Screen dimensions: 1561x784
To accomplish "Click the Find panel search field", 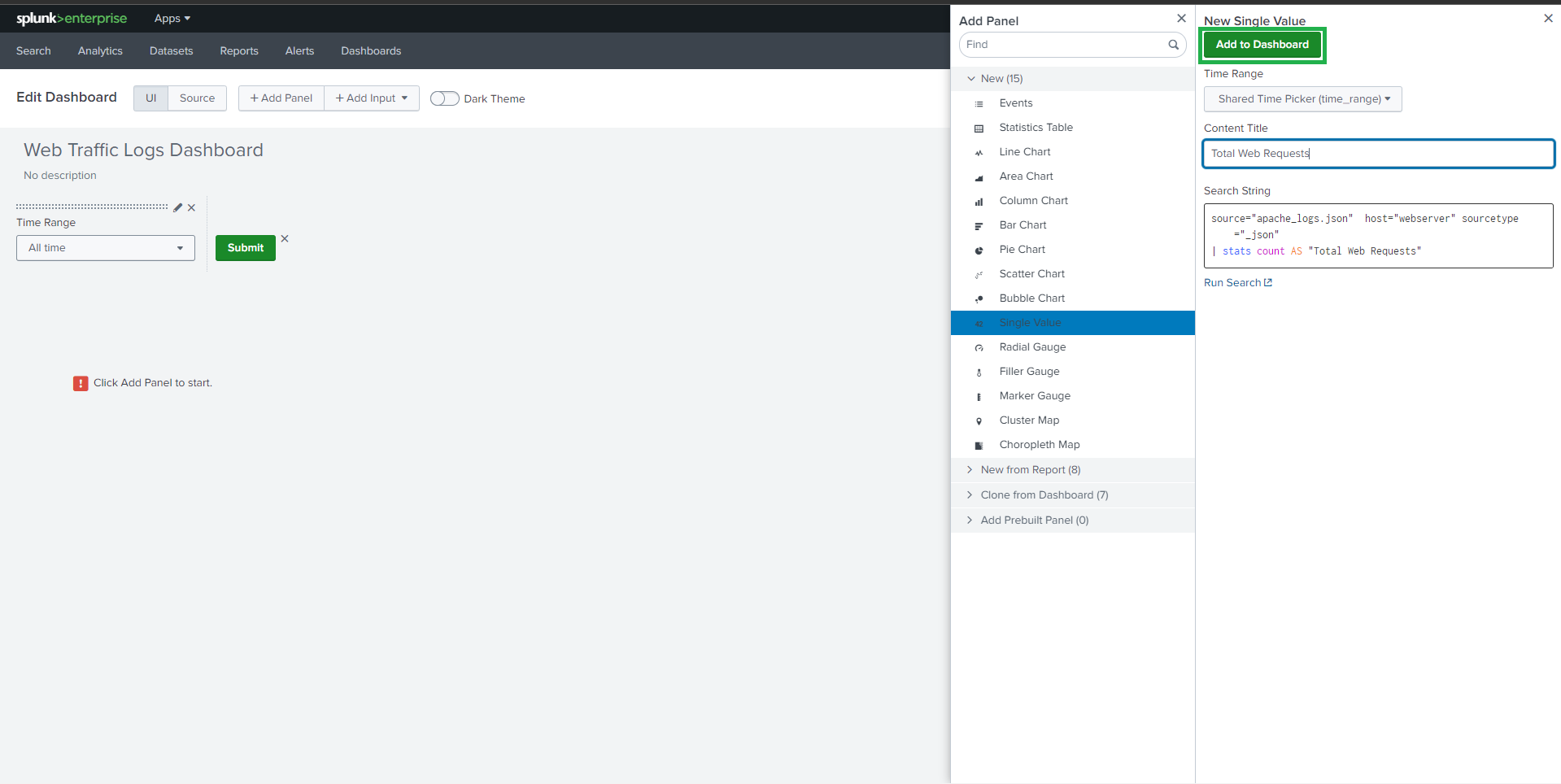I will click(1073, 45).
